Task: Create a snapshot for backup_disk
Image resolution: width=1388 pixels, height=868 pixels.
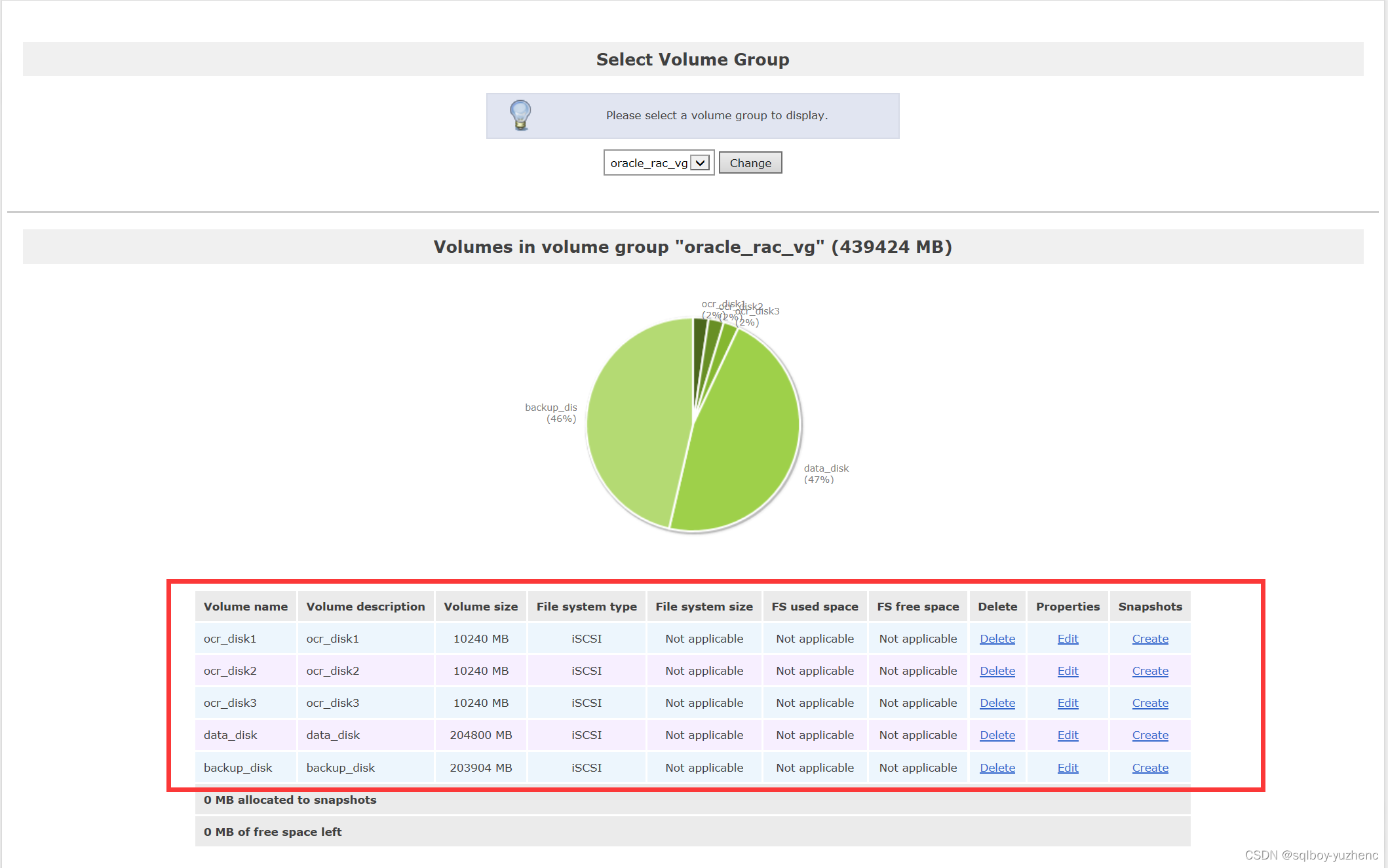Action: point(1150,767)
